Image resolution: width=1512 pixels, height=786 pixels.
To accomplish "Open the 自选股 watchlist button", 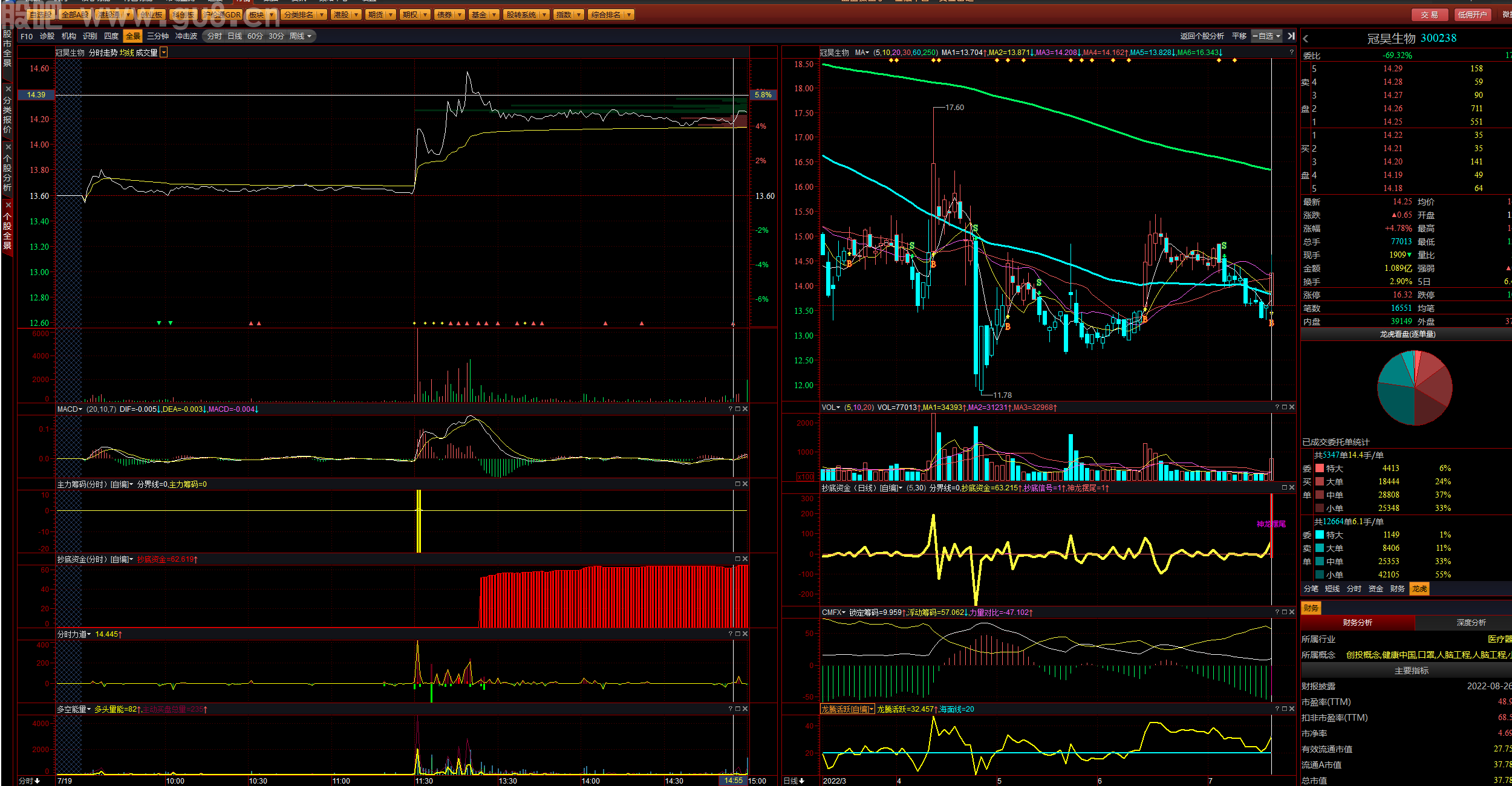I will click(x=41, y=15).
